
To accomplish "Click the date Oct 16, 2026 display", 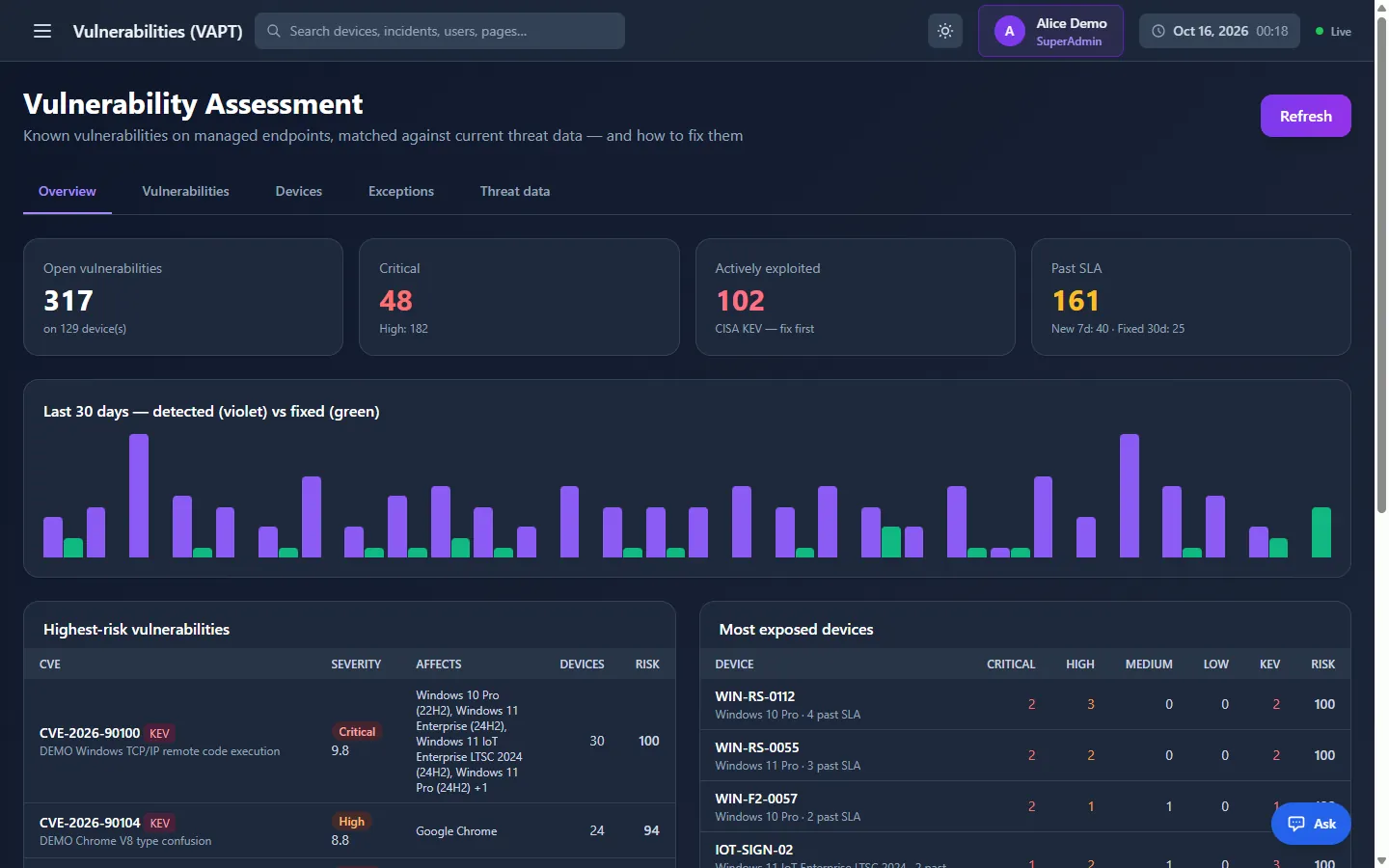I will tap(1211, 31).
